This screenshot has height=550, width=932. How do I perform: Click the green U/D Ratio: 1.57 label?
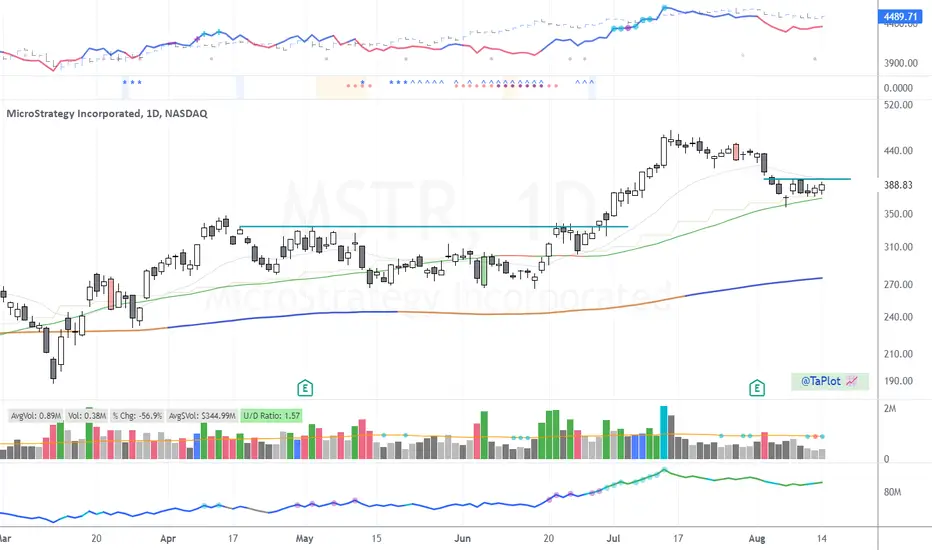click(x=272, y=416)
